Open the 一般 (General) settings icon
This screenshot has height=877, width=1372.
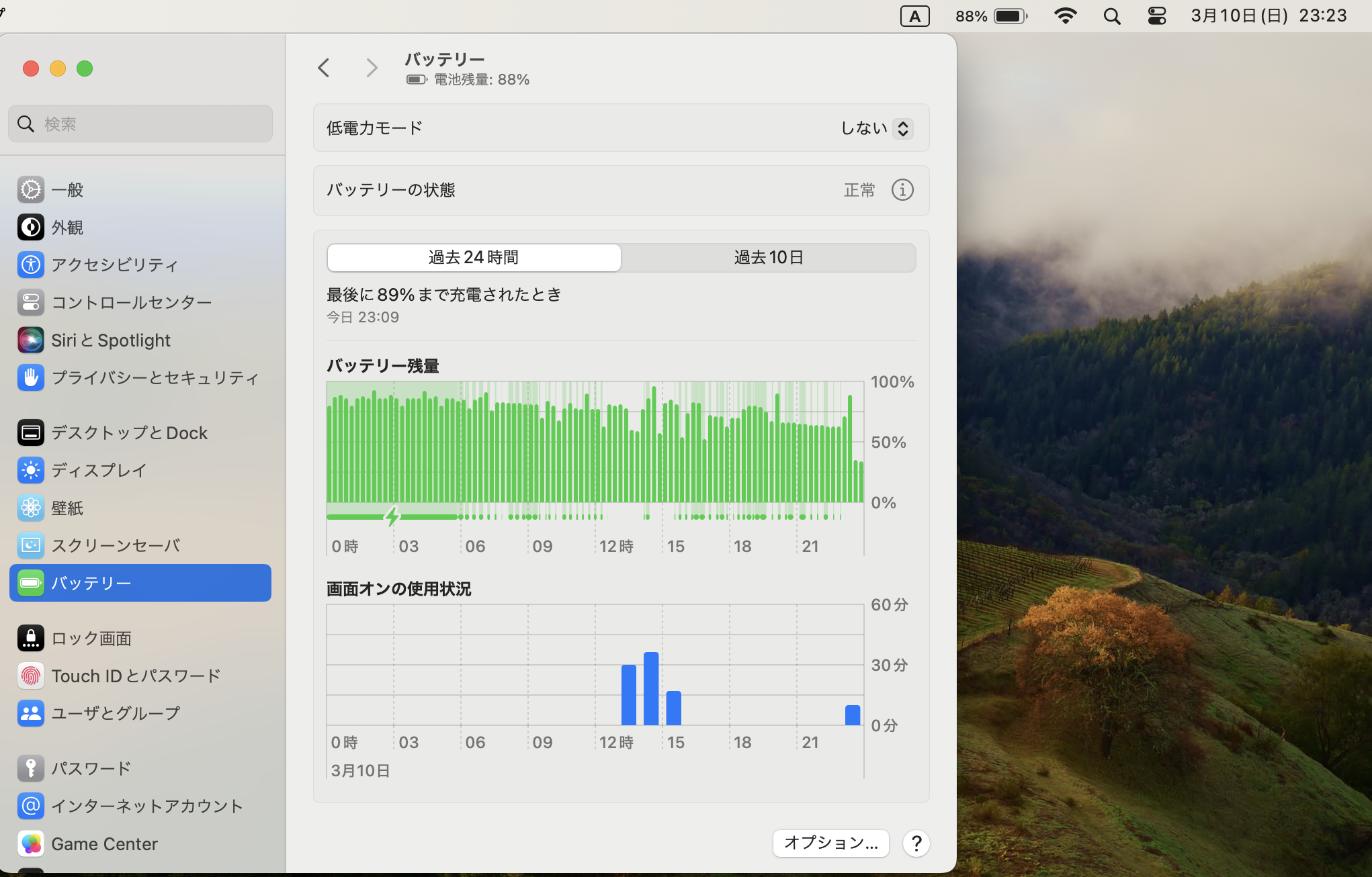30,189
